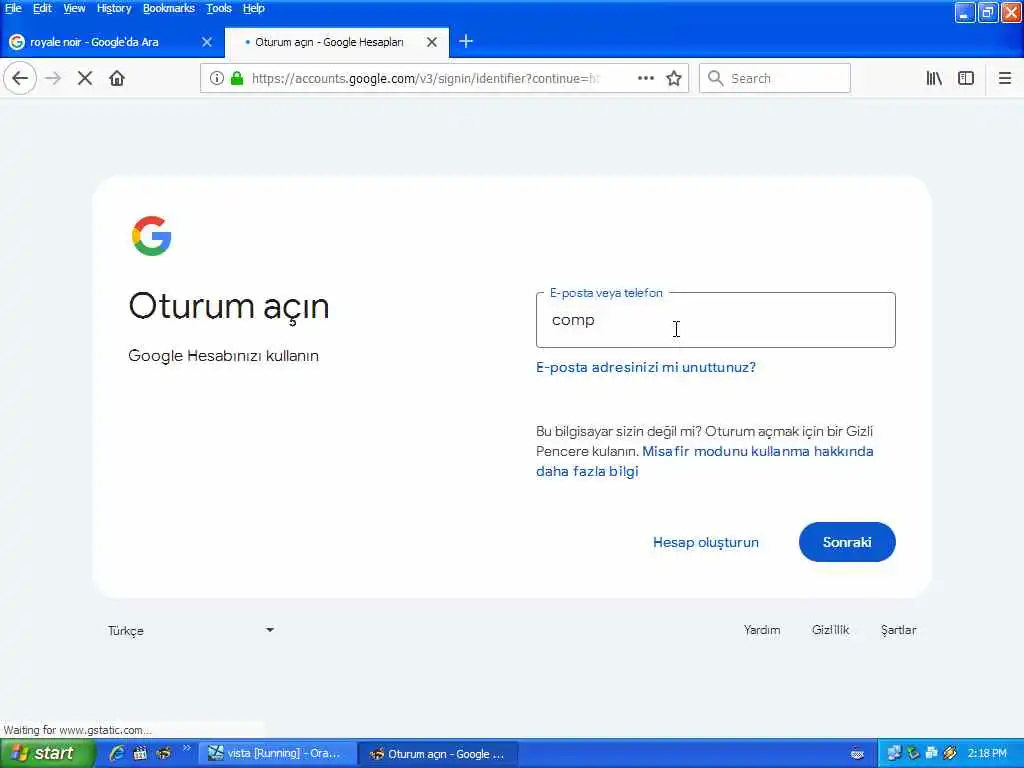Screen dimensions: 1024x768
Task: Click Hesap oluşturun
Action: (706, 542)
